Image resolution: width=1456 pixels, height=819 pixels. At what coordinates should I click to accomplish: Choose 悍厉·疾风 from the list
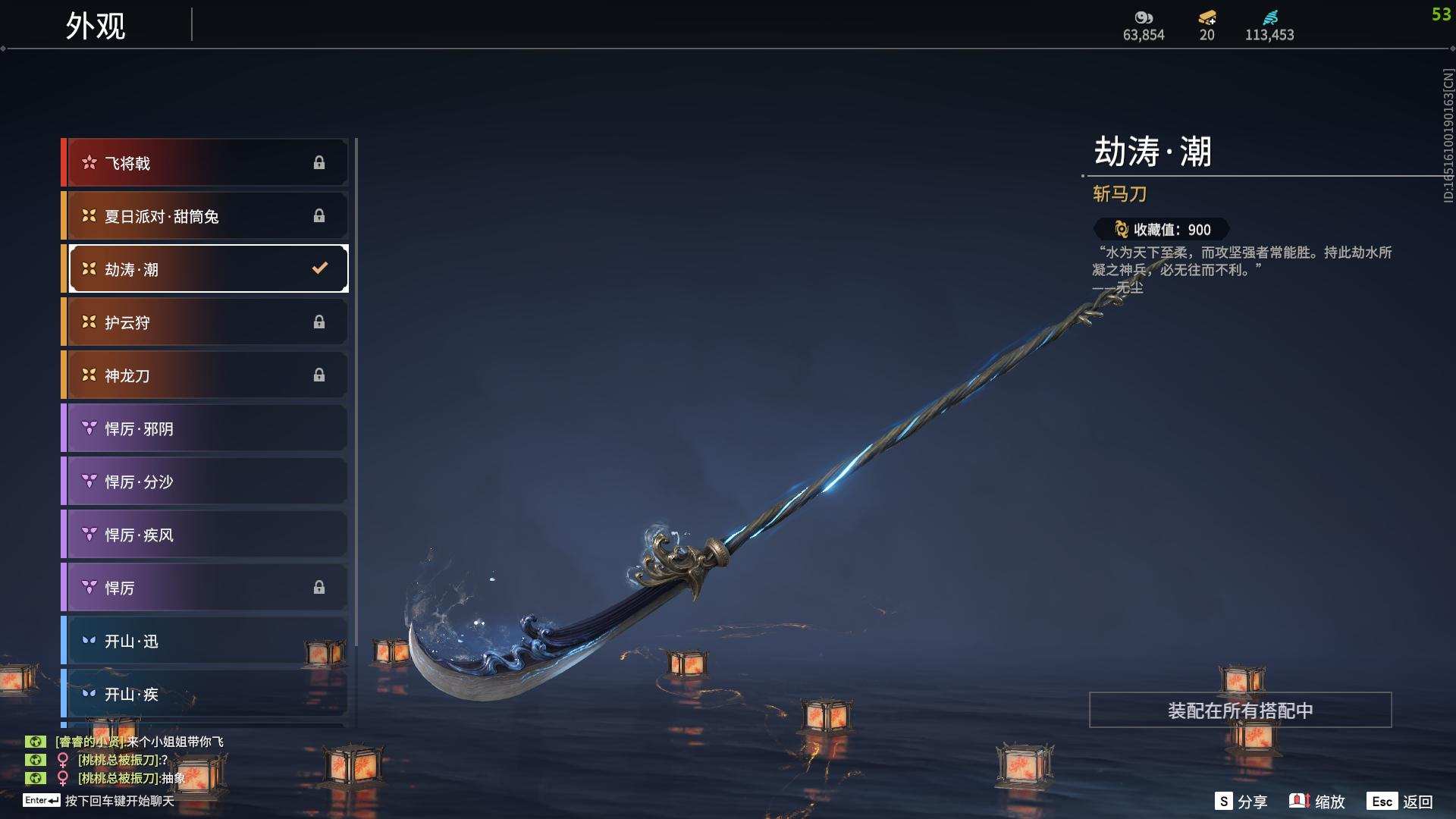click(205, 535)
